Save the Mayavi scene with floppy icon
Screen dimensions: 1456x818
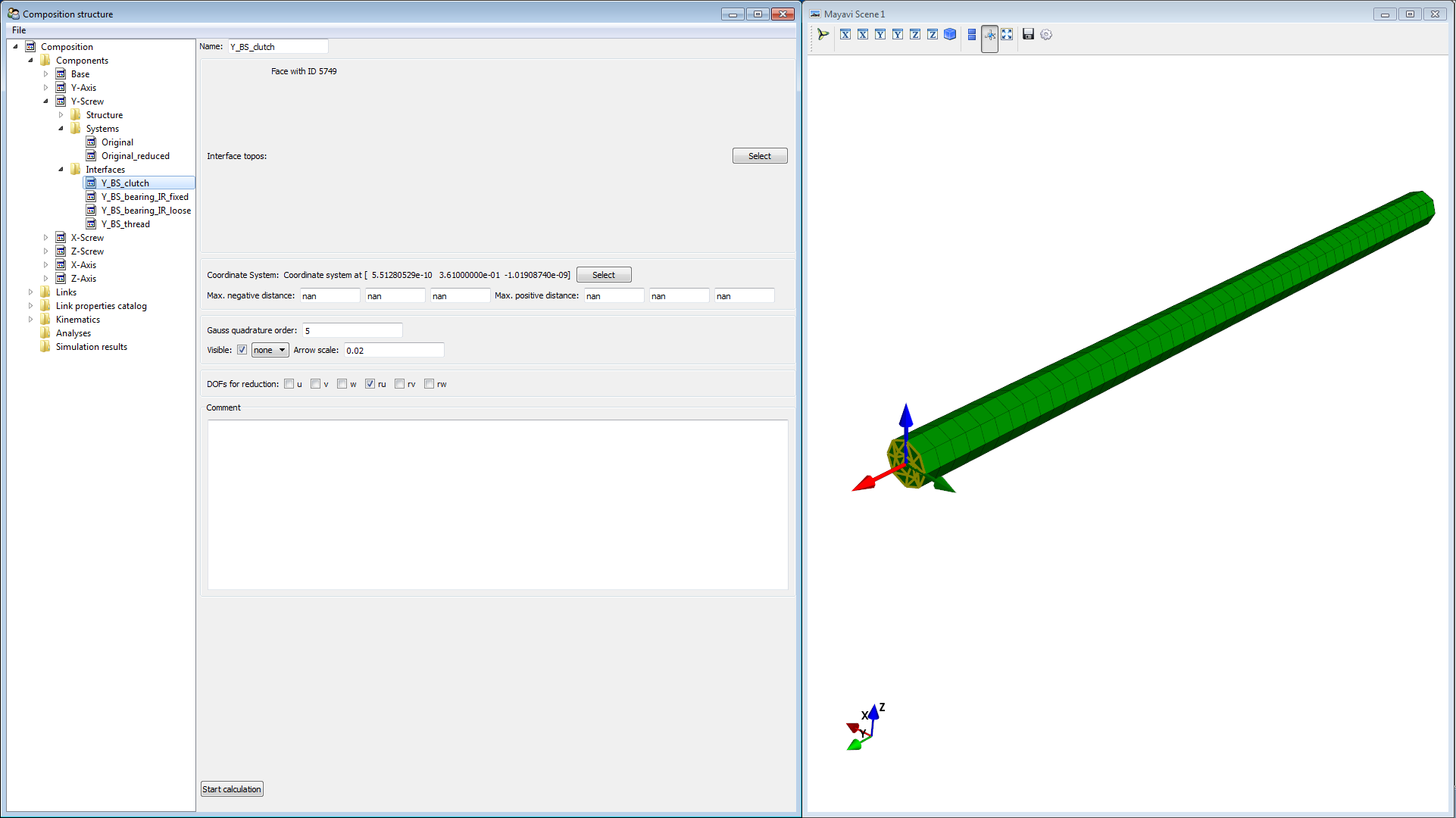pos(1028,34)
